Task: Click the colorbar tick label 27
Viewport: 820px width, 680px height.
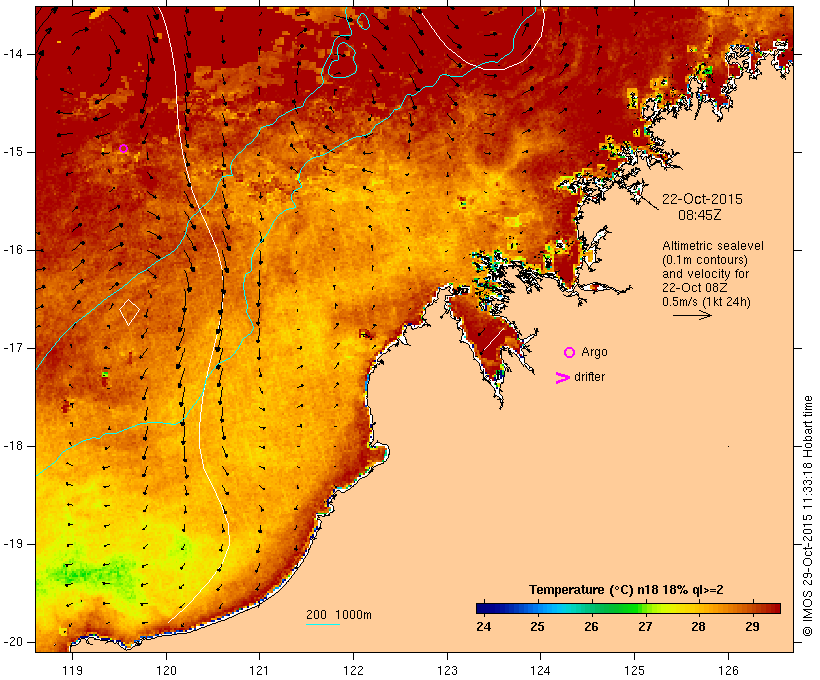Action: 645,626
